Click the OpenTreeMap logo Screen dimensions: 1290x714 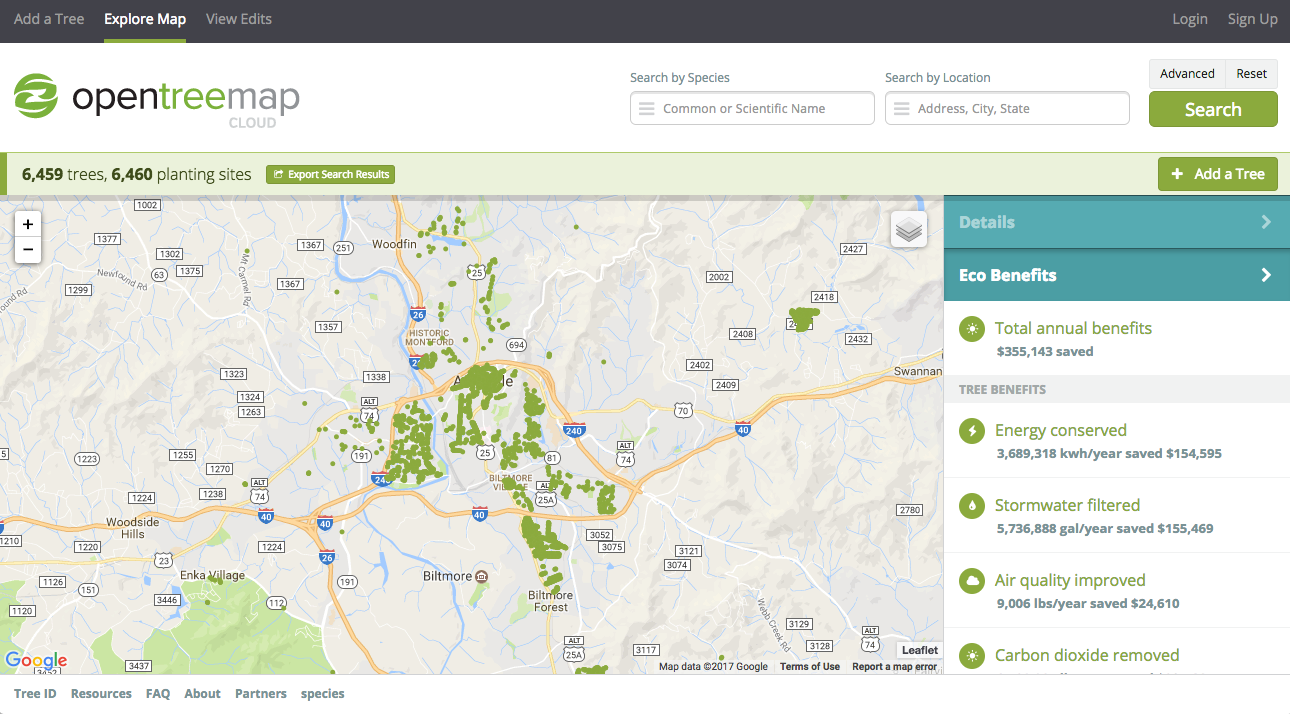[x=156, y=98]
